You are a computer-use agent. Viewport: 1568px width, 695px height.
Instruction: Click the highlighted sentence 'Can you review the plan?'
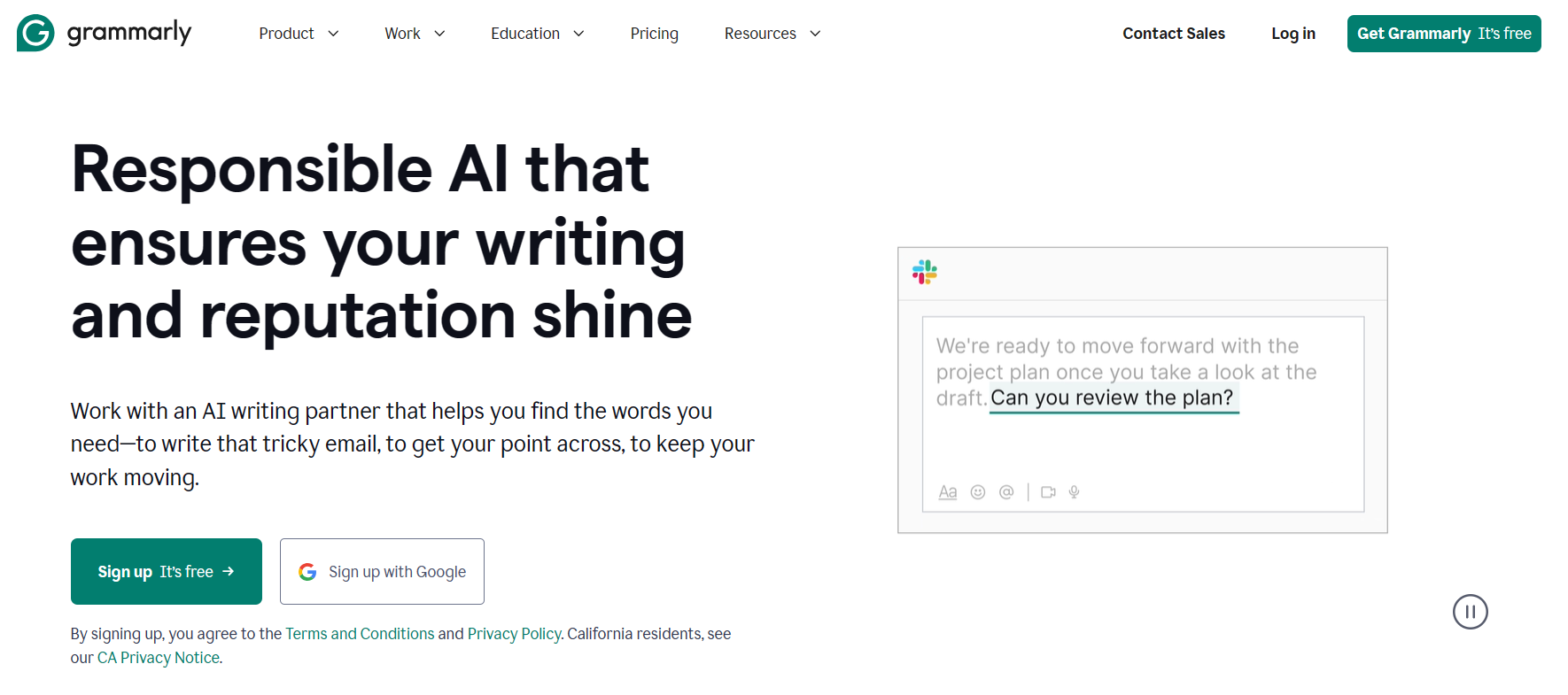click(1114, 398)
